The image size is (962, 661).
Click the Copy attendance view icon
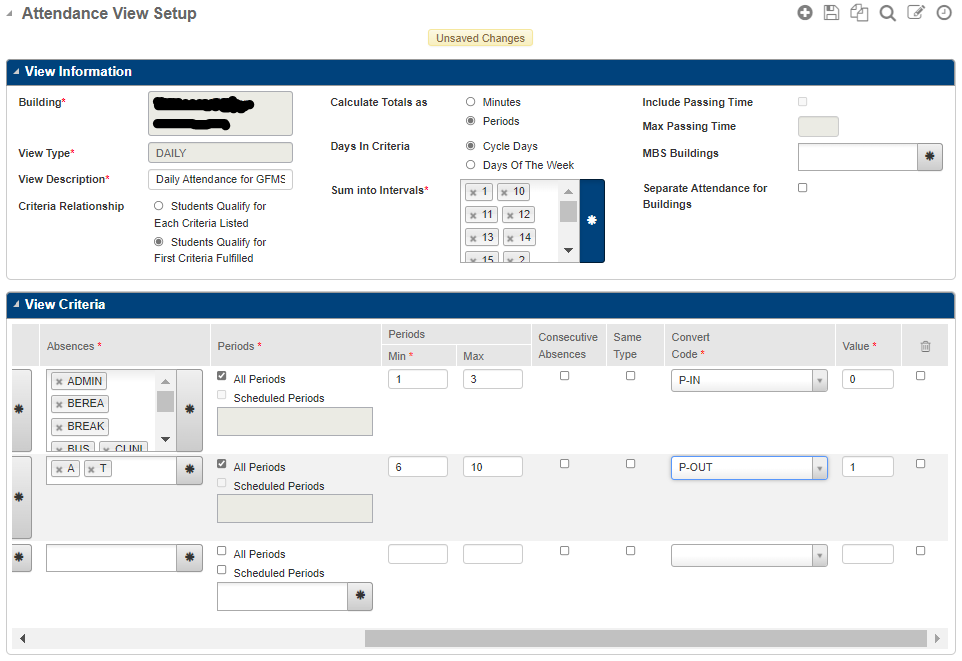(x=859, y=12)
